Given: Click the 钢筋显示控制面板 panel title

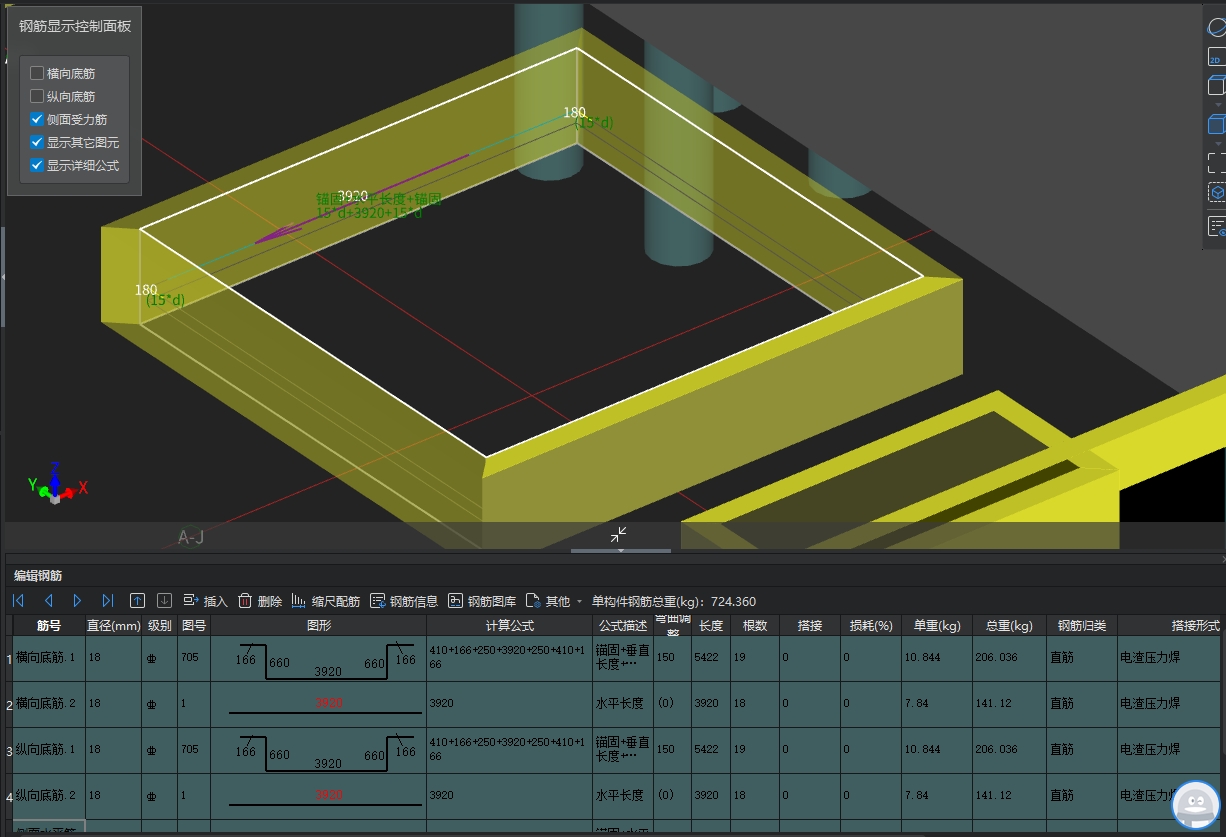Looking at the screenshot, I should point(75,27).
